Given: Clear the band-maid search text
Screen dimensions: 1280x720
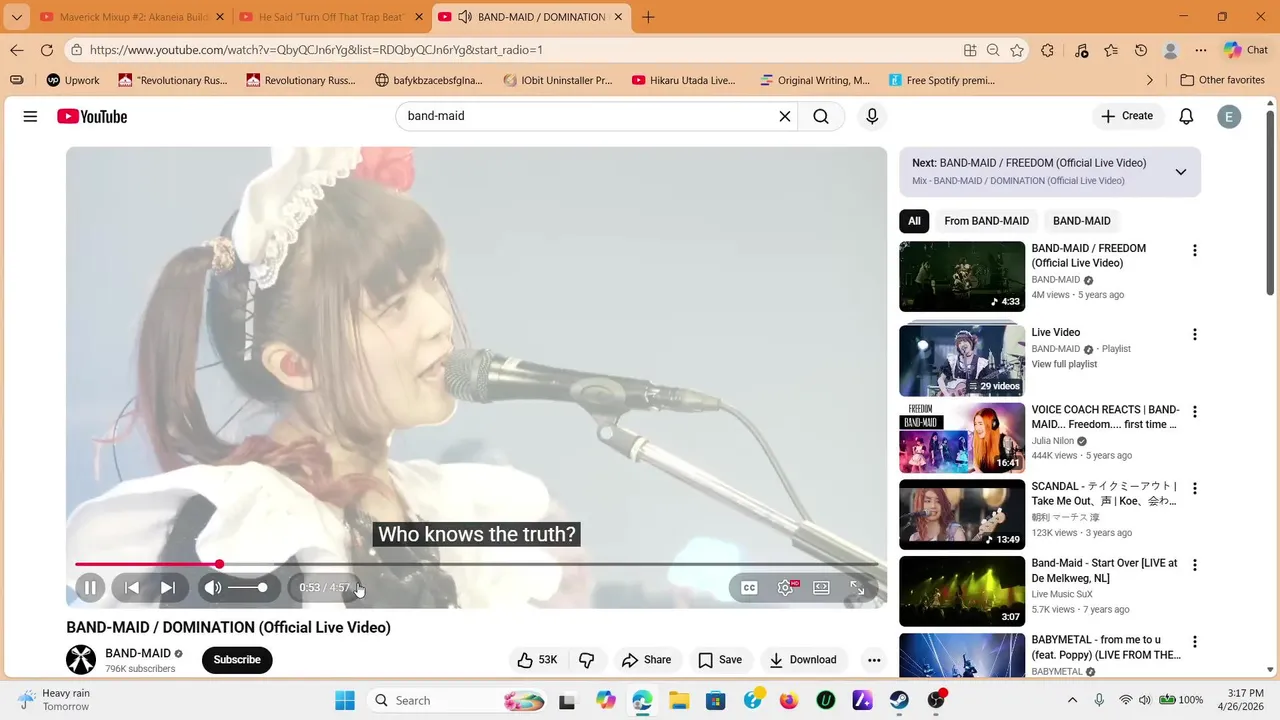Looking at the screenshot, I should pos(785,116).
